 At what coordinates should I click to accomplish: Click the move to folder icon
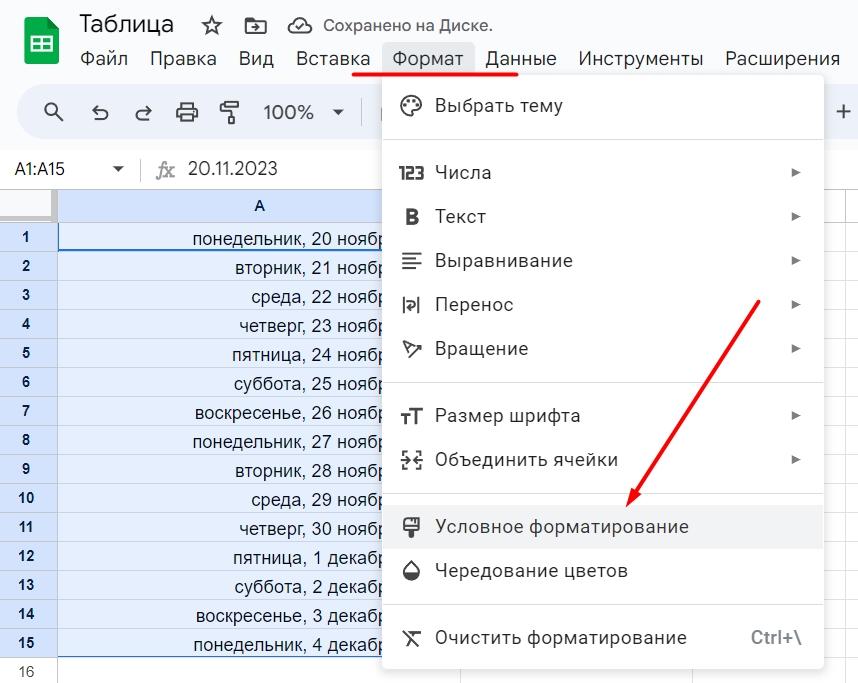(x=256, y=25)
